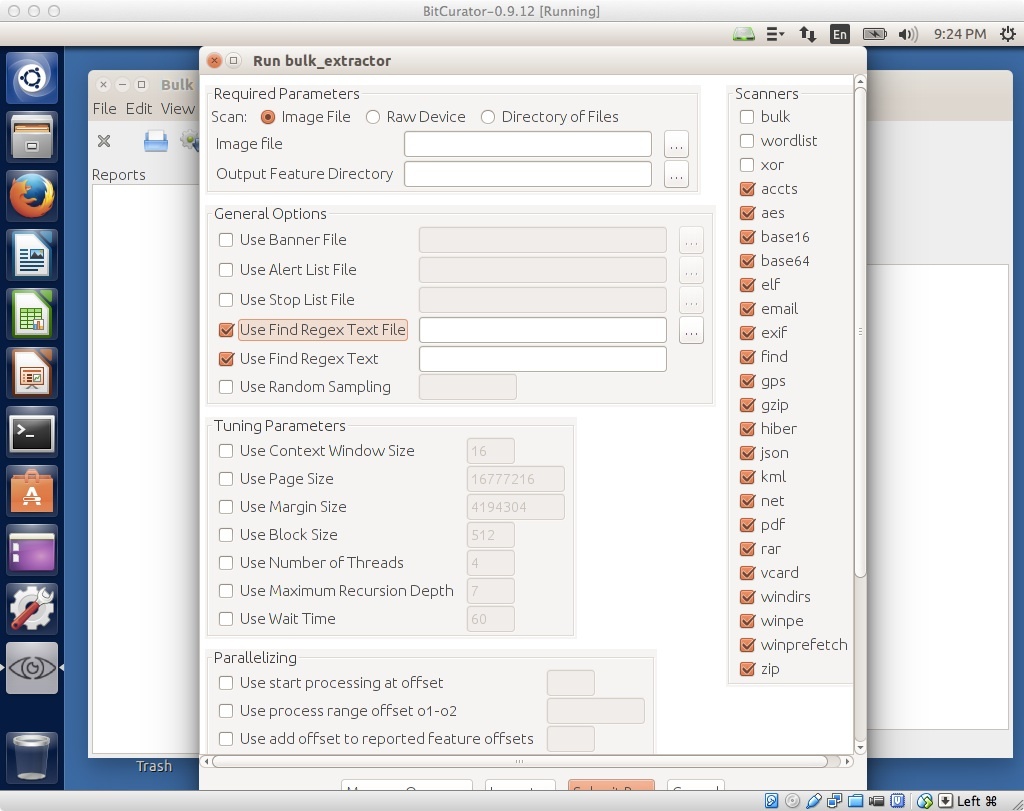This screenshot has width=1024, height=811.
Task: Browse for Find Regex Text File
Action: [x=691, y=330]
